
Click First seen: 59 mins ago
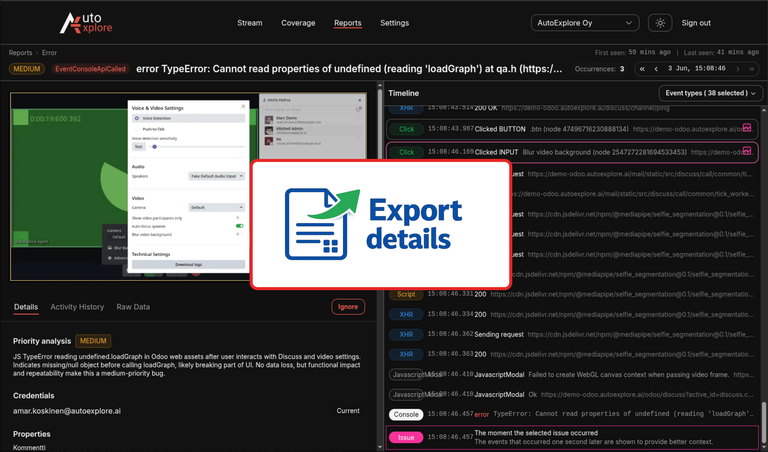(633, 52)
